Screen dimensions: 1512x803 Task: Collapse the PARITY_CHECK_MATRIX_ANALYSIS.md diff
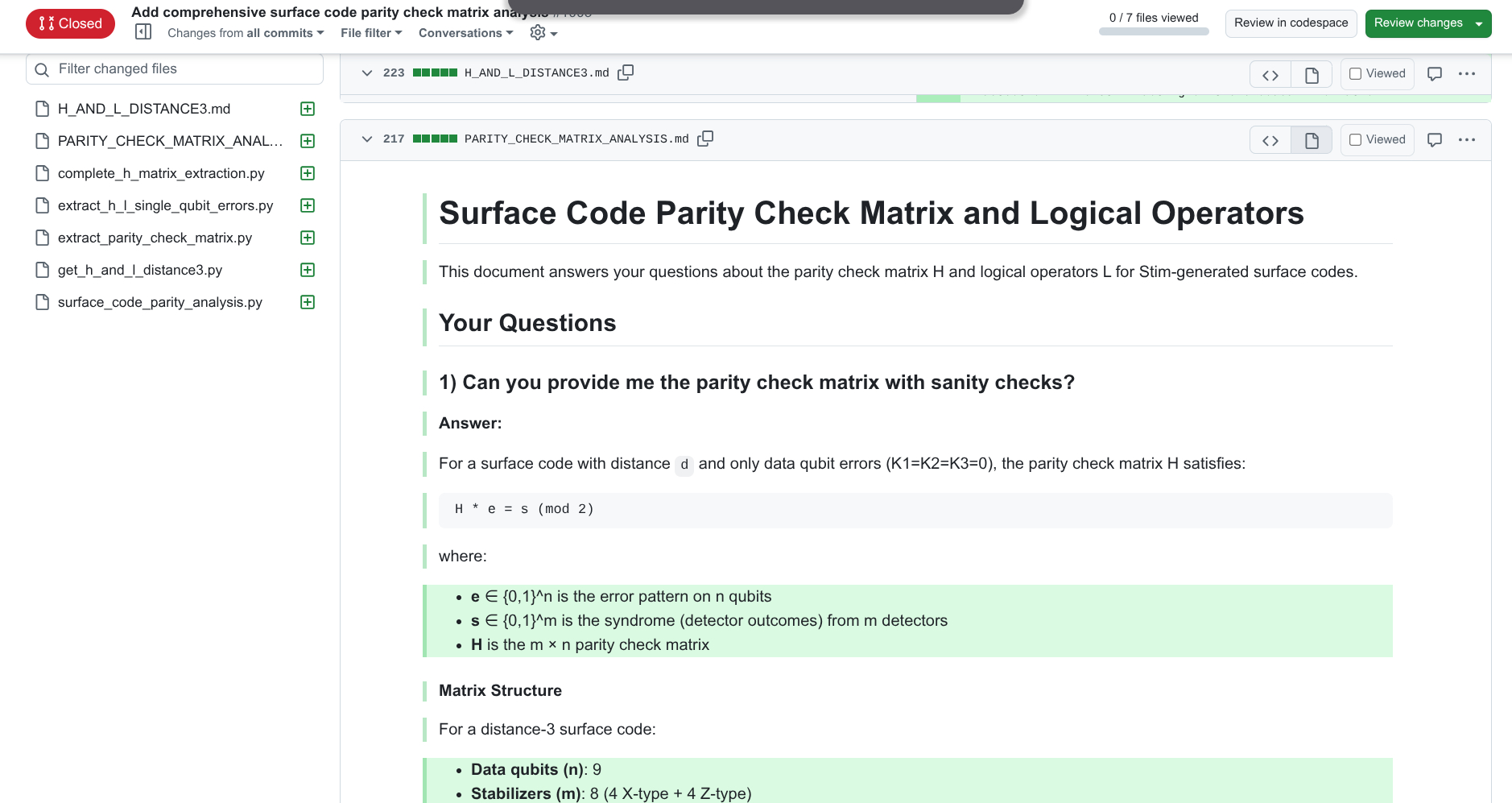[x=367, y=139]
